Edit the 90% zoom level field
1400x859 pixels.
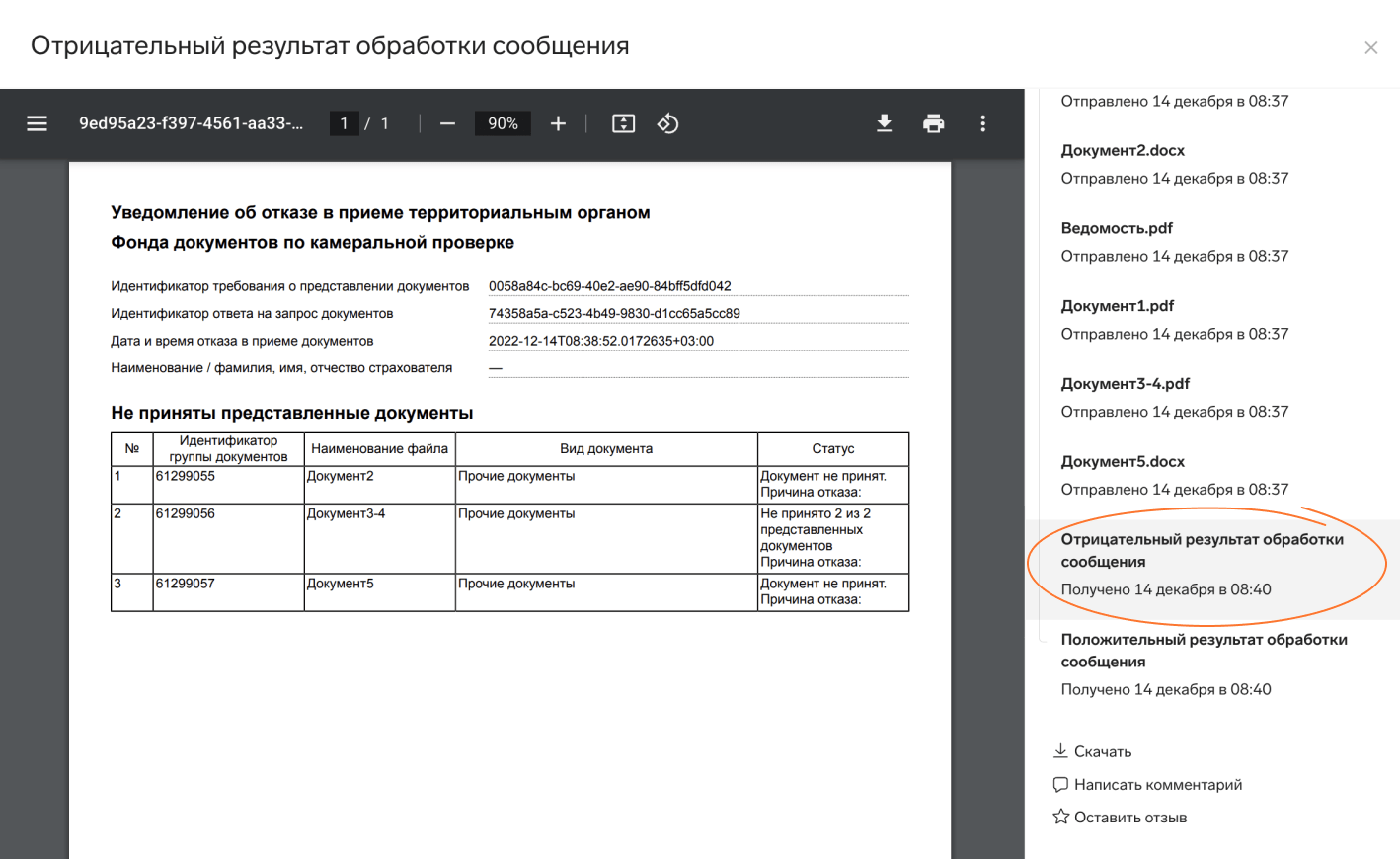point(503,123)
